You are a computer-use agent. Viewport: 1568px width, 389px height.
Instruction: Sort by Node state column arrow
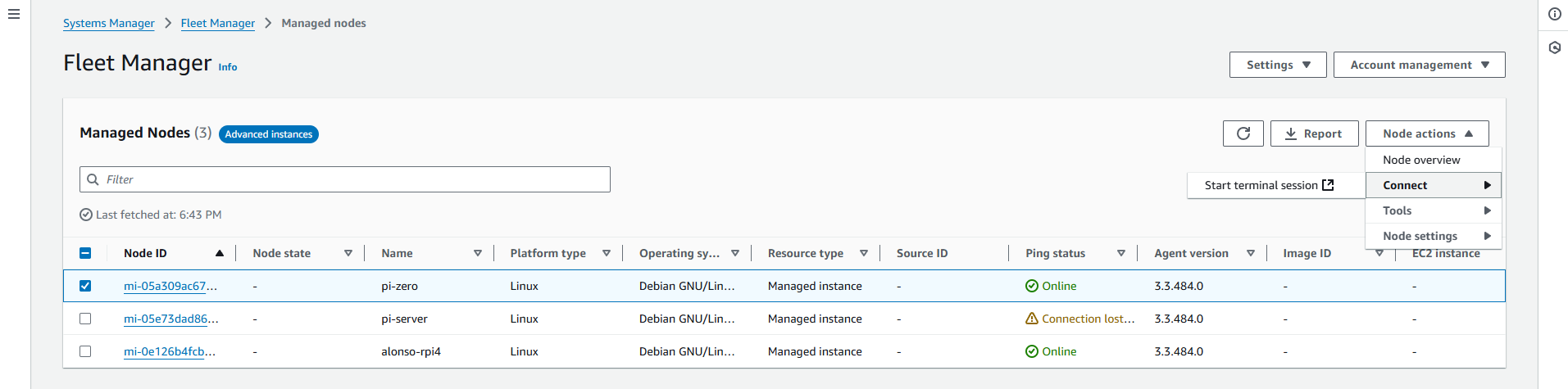click(x=348, y=253)
